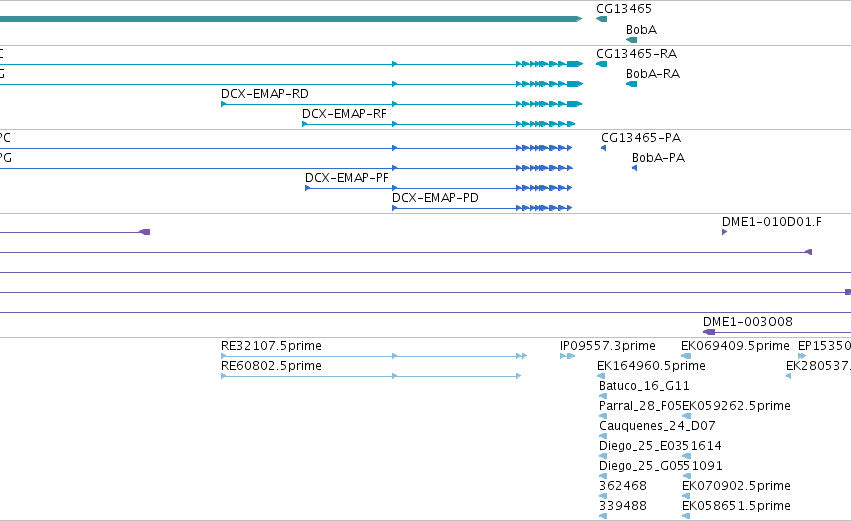Select the Diego_25_E03 EST label
The height and width of the screenshot is (521, 851).
(640, 446)
